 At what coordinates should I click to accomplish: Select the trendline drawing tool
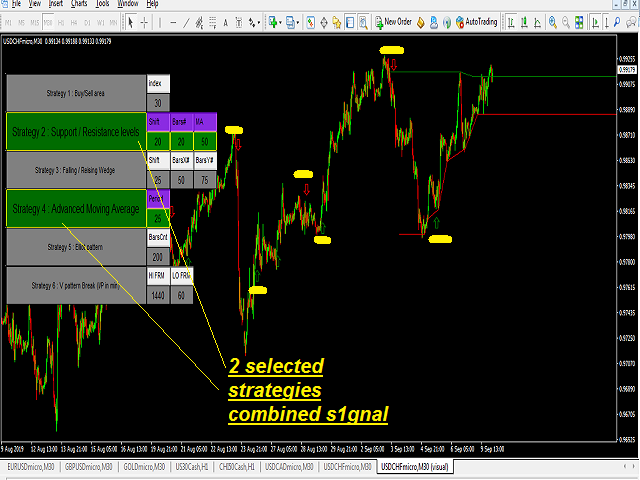pyautogui.click(x=186, y=22)
